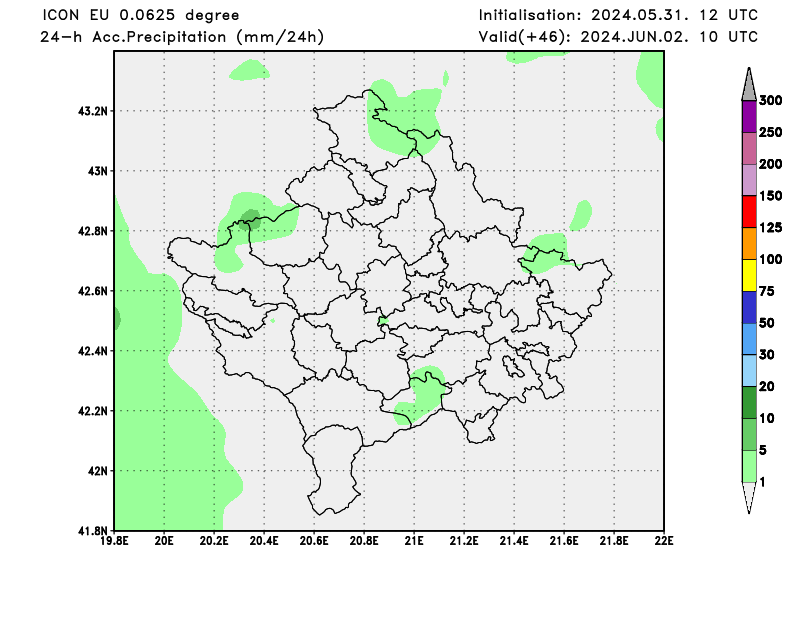
Task: Click the legend value 20
Action: 767,387
